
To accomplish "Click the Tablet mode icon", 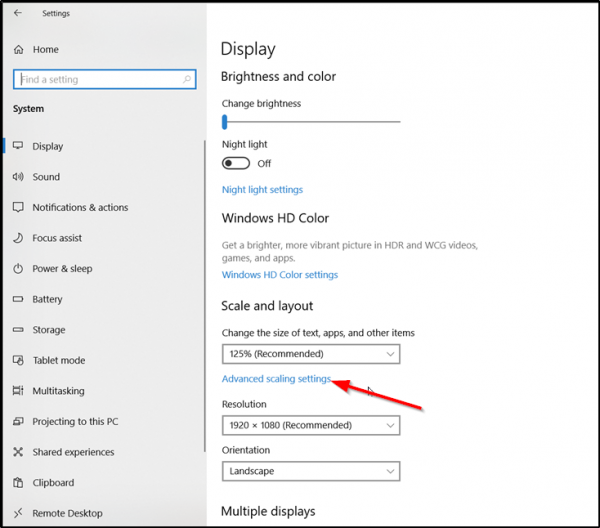I will [x=18, y=360].
